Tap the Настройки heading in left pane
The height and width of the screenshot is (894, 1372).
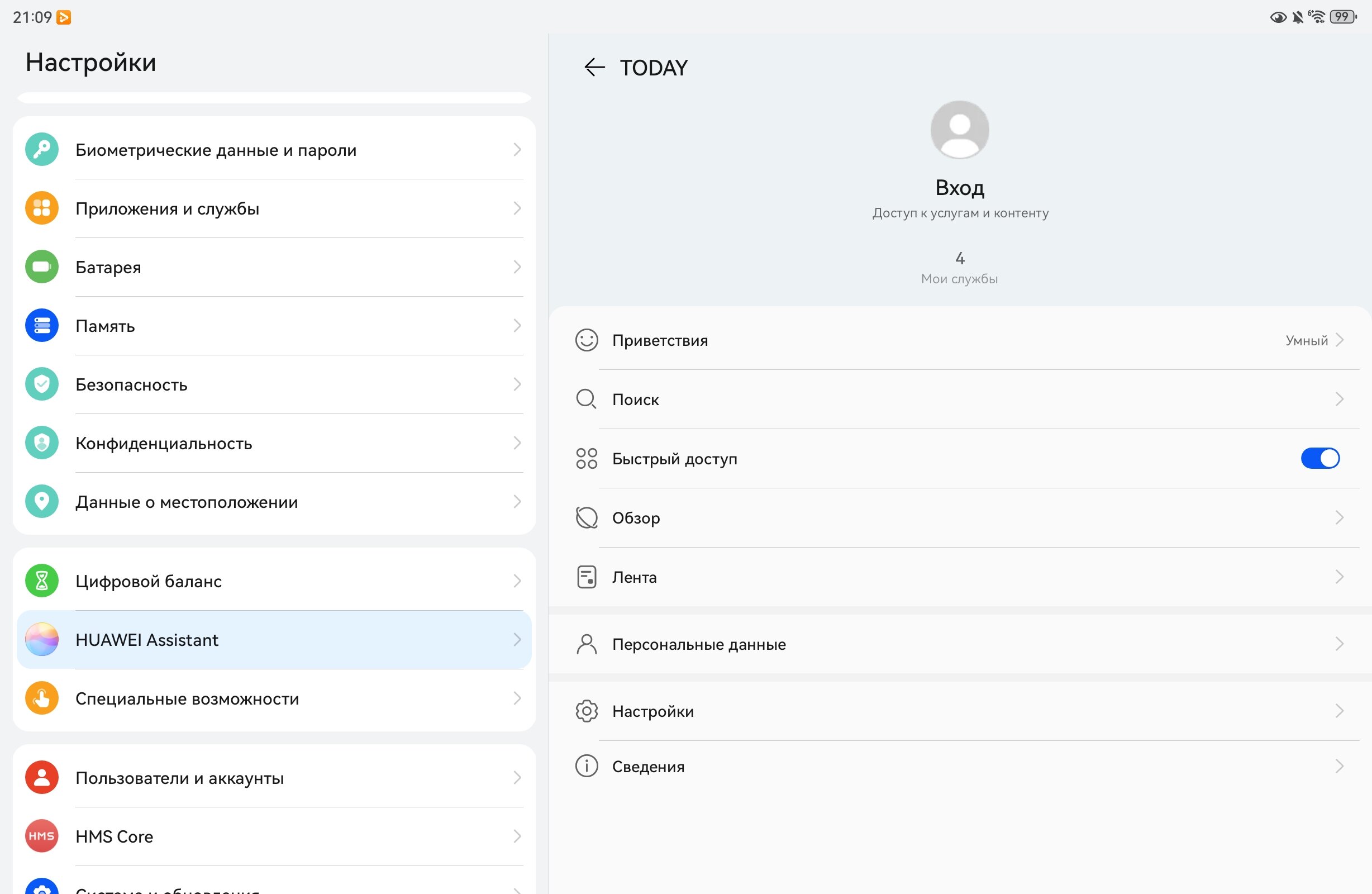tap(90, 61)
